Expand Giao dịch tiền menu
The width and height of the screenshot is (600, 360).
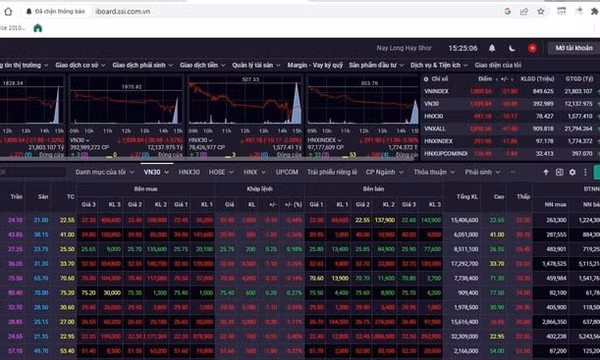[x=202, y=65]
